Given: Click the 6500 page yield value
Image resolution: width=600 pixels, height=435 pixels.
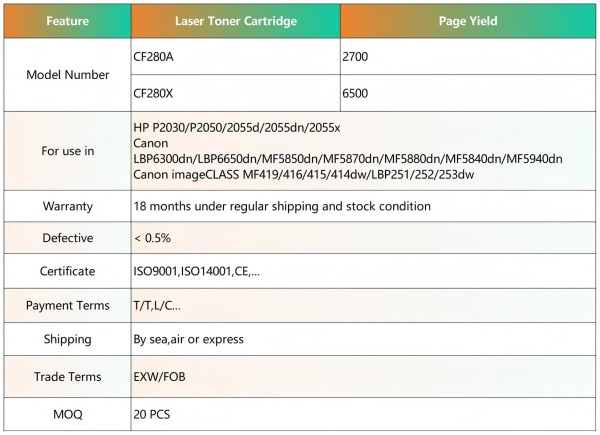Looking at the screenshot, I should pos(355,93).
